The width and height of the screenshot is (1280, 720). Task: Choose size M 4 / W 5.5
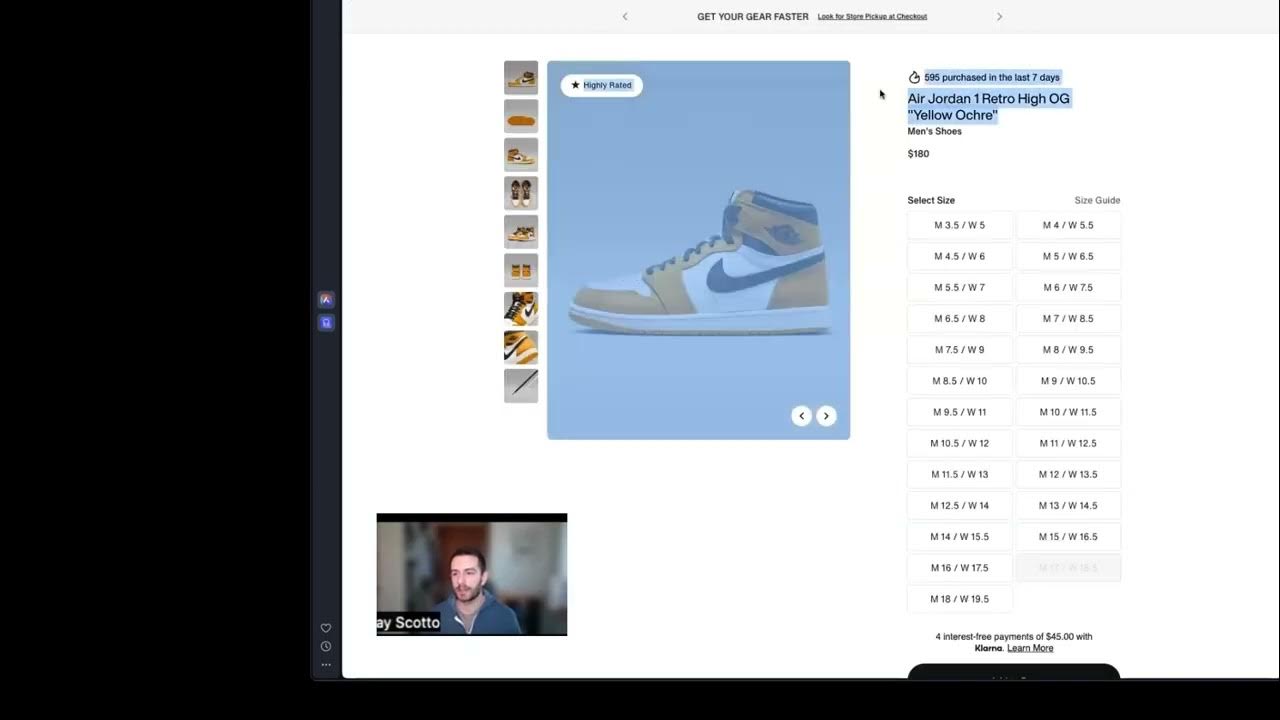tap(1068, 225)
